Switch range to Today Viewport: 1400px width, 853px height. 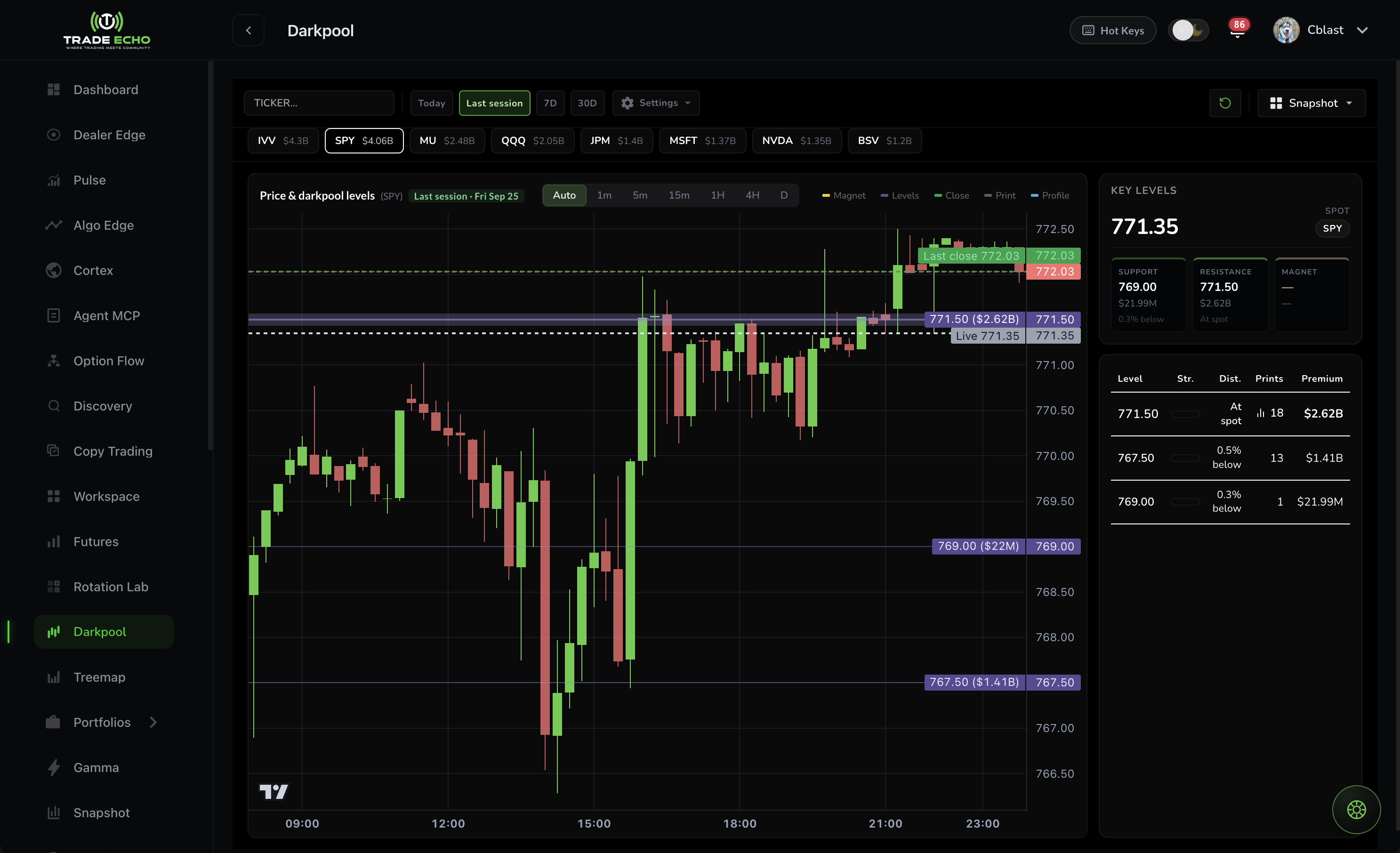point(431,103)
